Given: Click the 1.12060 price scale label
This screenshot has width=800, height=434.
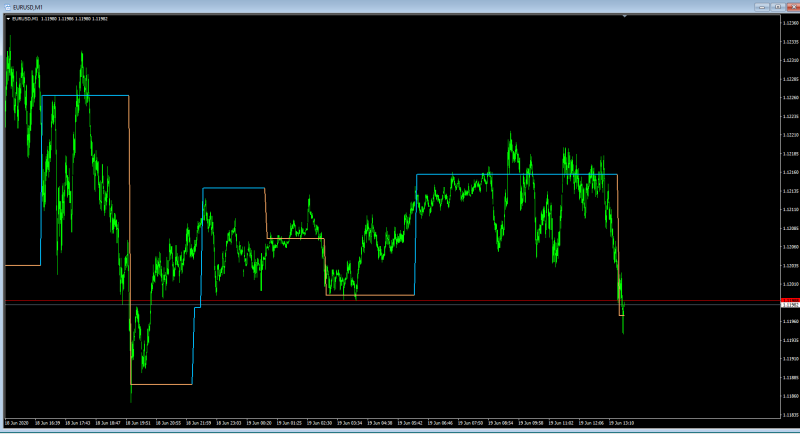Looking at the screenshot, I should [791, 247].
